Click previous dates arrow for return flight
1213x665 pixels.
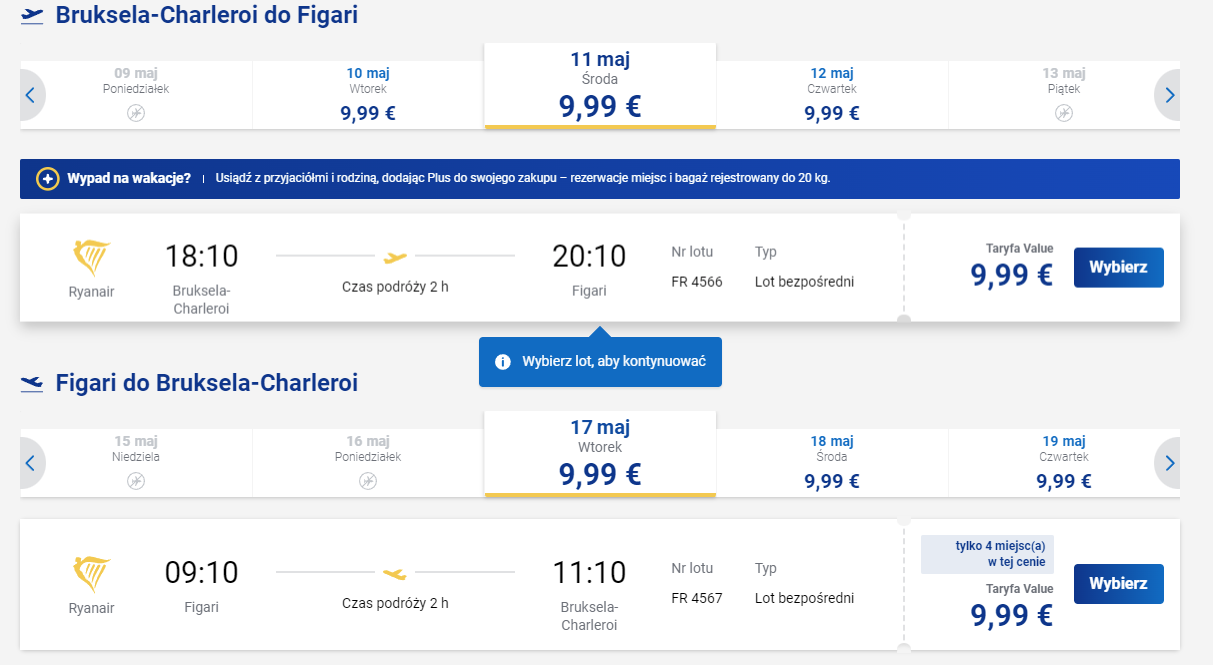pyautogui.click(x=31, y=464)
